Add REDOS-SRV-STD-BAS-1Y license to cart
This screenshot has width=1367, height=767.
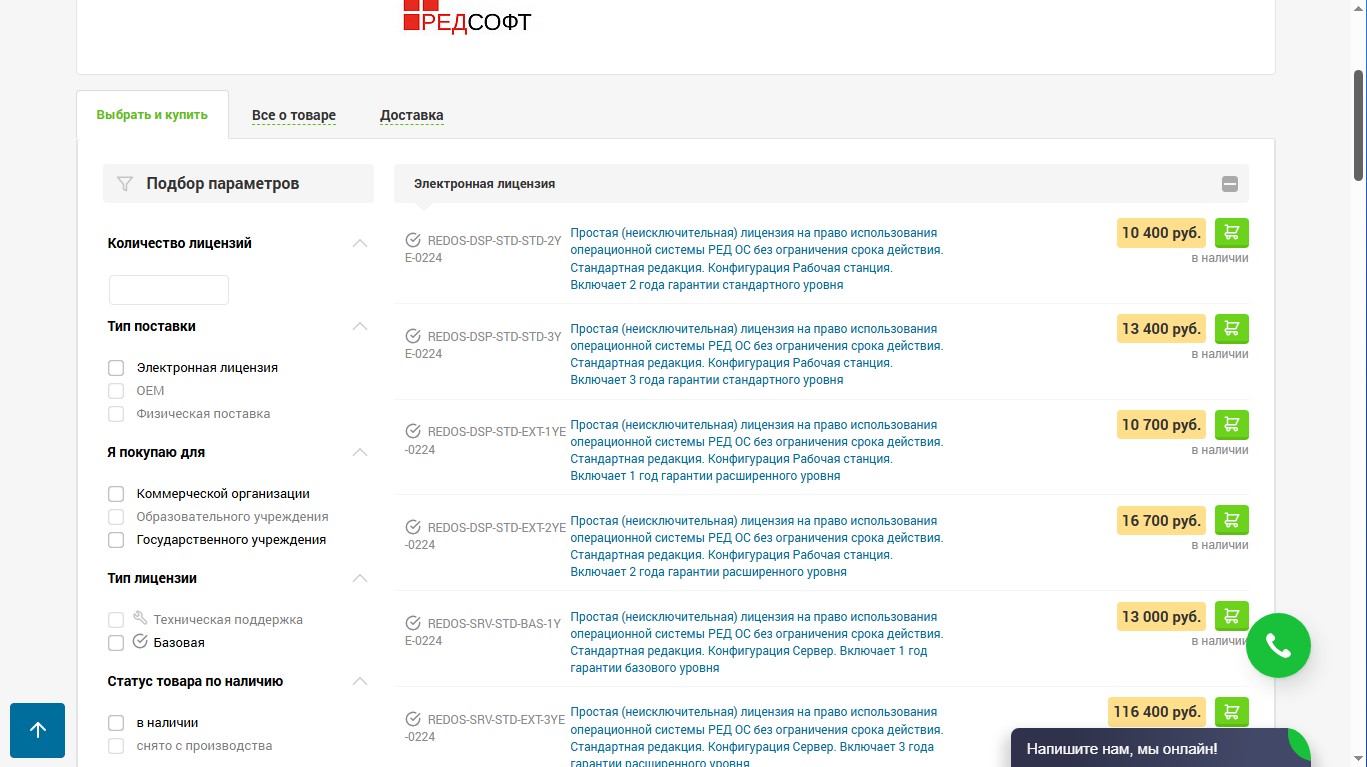(x=1232, y=616)
